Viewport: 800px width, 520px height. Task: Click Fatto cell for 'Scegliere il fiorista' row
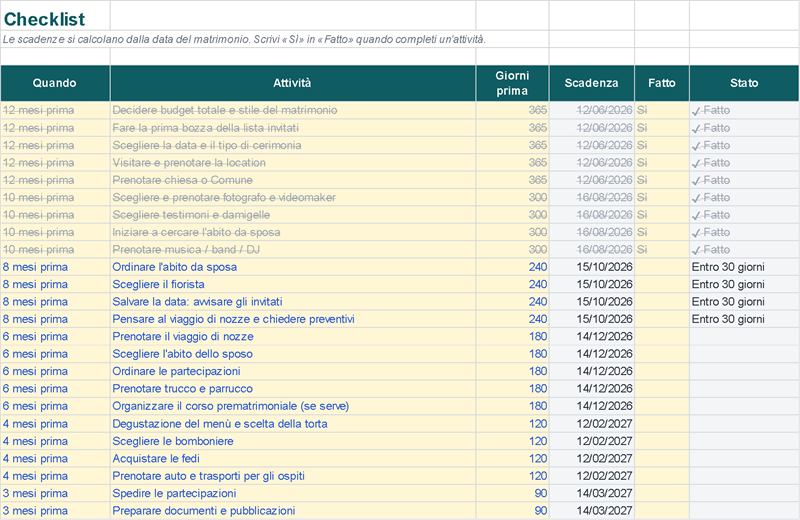pos(662,284)
